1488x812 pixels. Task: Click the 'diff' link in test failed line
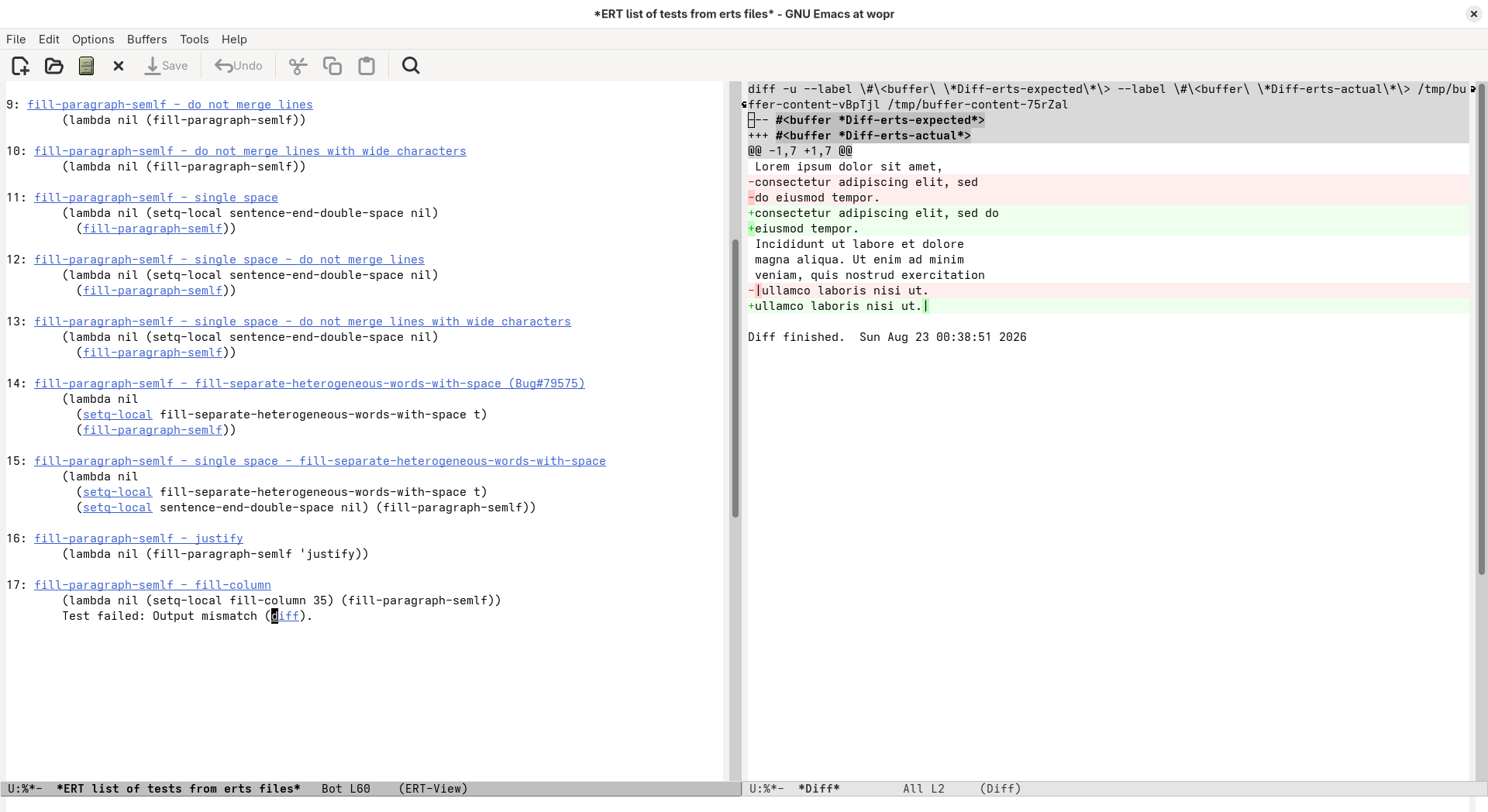click(285, 616)
